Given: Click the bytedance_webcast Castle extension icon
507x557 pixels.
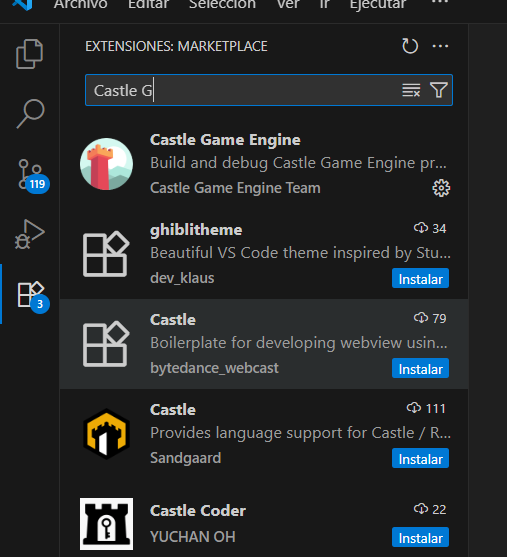Looking at the screenshot, I should (x=106, y=344).
